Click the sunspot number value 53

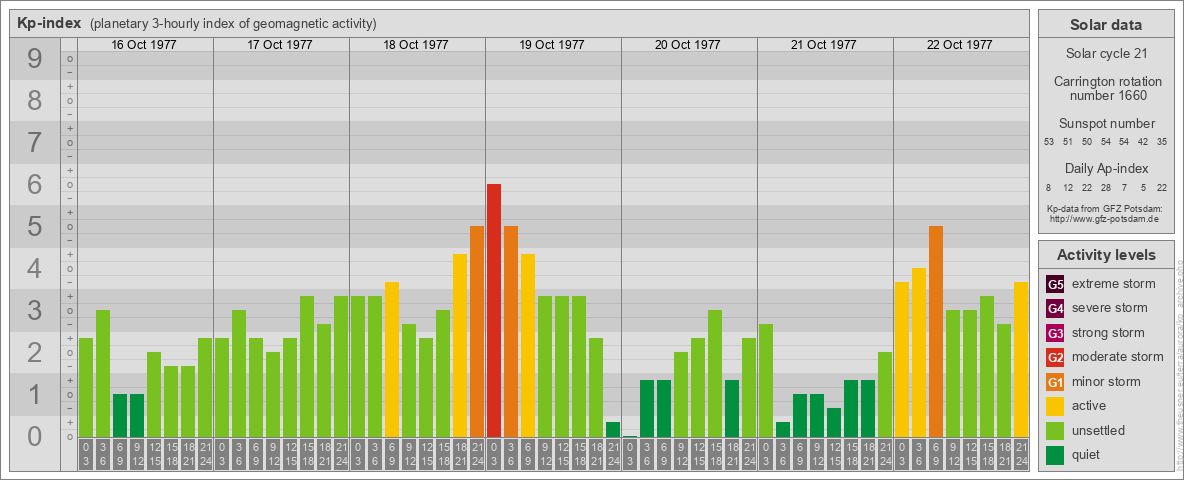coord(1049,142)
